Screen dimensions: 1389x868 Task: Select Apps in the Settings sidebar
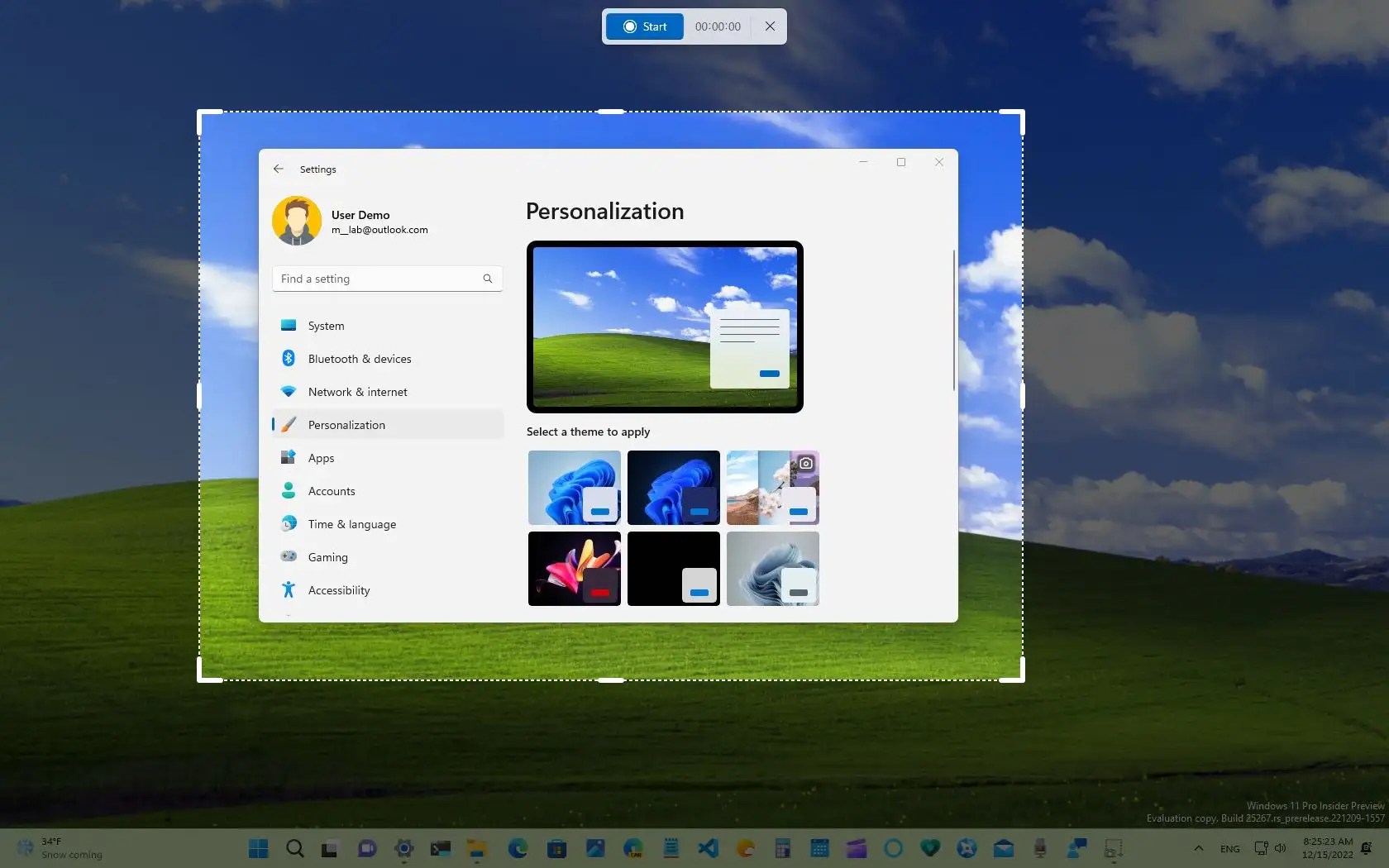coord(320,457)
